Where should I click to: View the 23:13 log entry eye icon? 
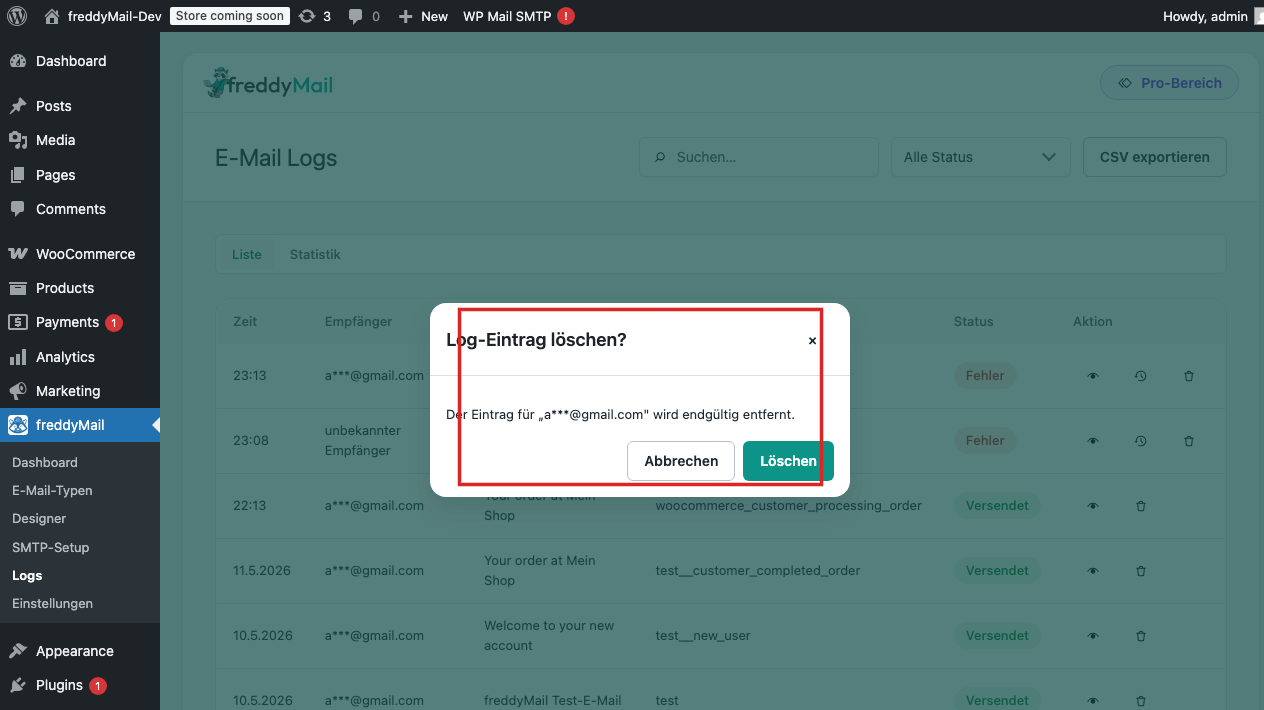point(1093,376)
